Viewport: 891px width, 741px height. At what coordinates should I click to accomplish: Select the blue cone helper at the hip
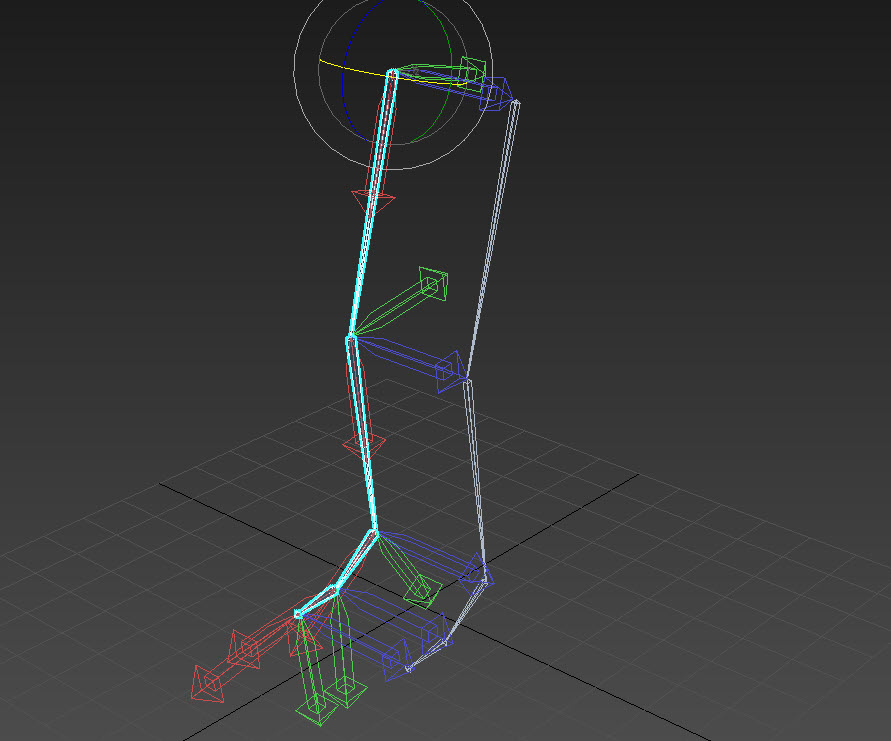click(496, 94)
